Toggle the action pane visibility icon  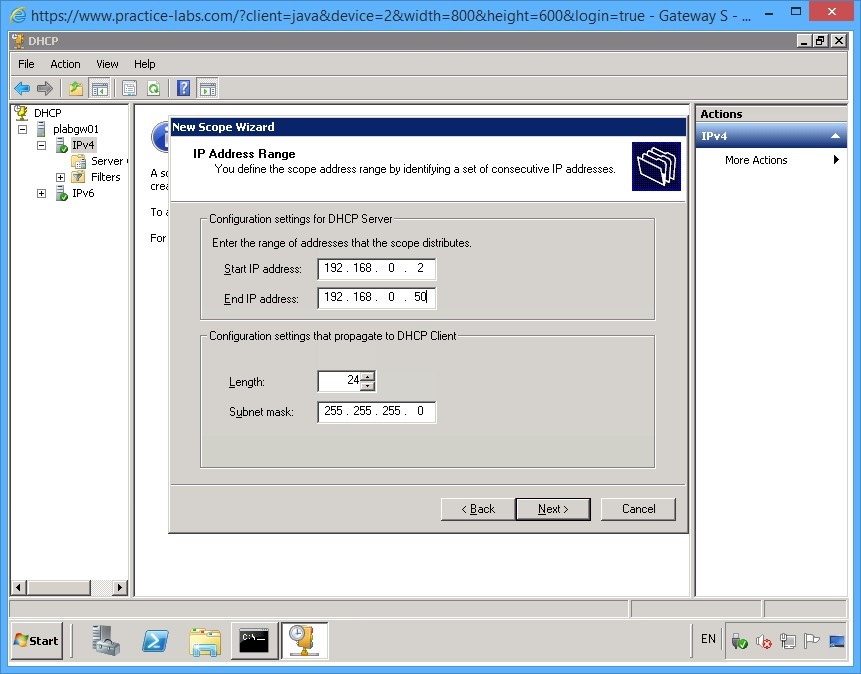[208, 88]
